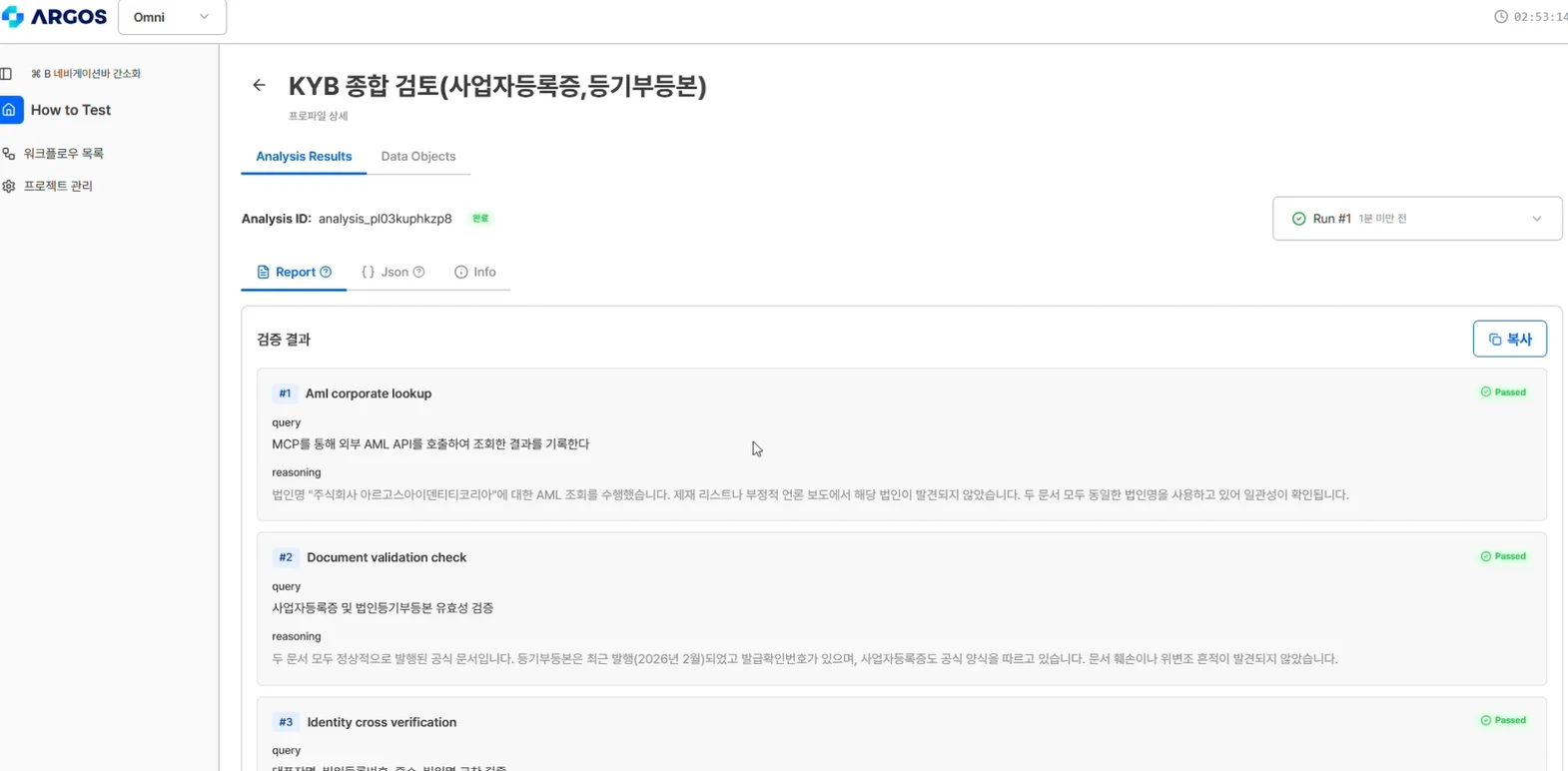1568x771 pixels.
Task: Click the query text starting with MCP를 통해
Action: pos(430,444)
